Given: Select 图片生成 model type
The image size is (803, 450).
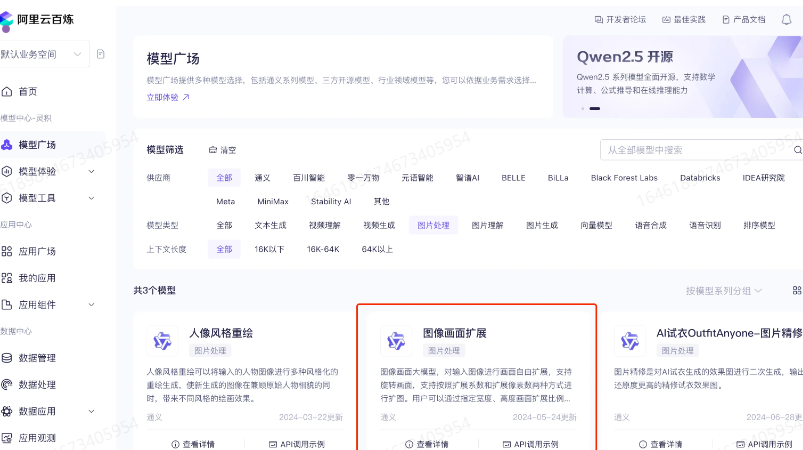Looking at the screenshot, I should click(542, 225).
